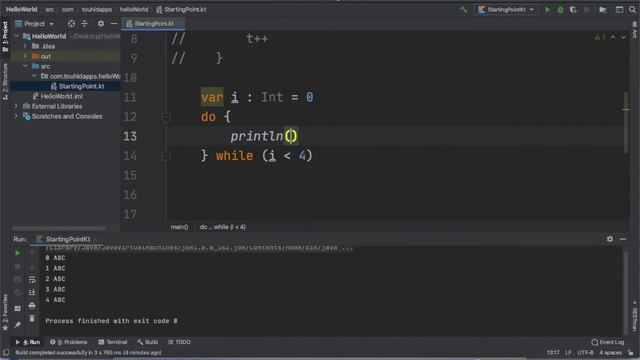Click the LF line separator in status bar
640x360 pixels.
coord(568,353)
